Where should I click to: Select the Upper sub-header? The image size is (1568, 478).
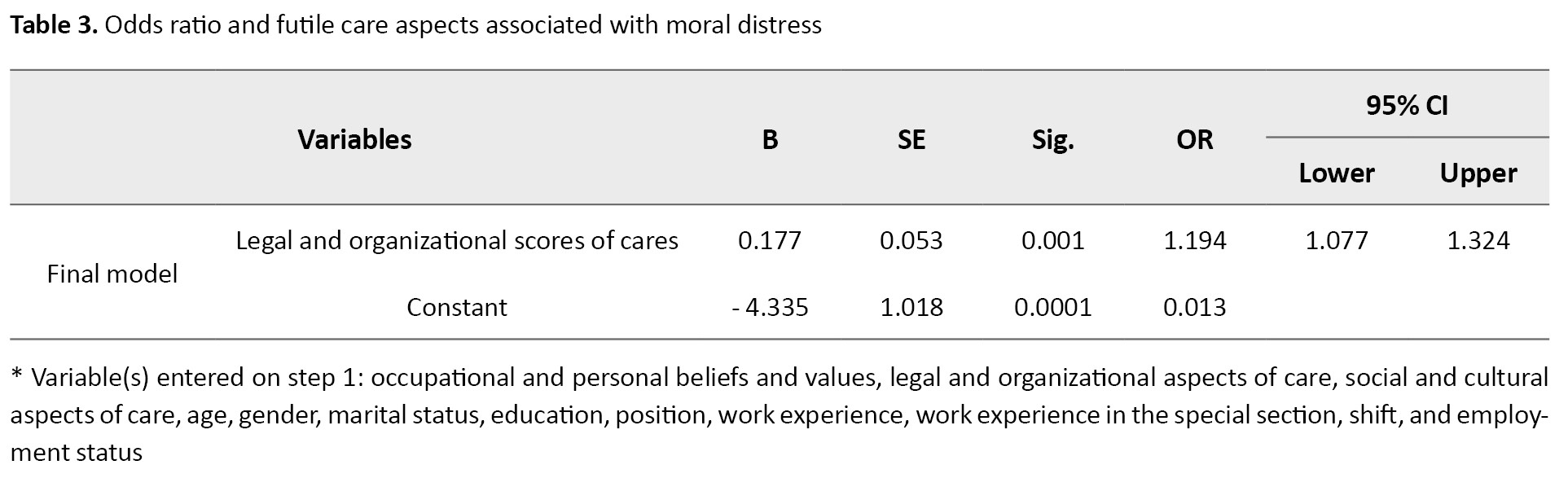point(1478,173)
